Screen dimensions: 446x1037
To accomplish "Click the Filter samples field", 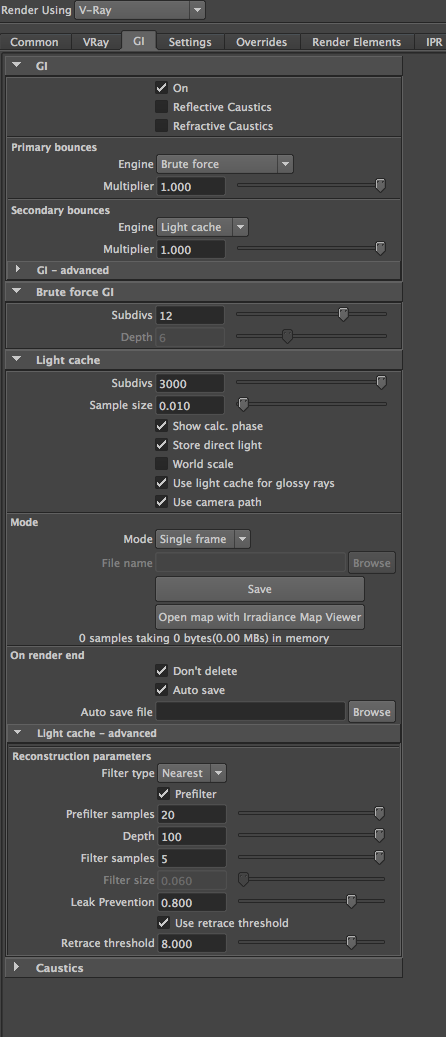I will click(192, 858).
